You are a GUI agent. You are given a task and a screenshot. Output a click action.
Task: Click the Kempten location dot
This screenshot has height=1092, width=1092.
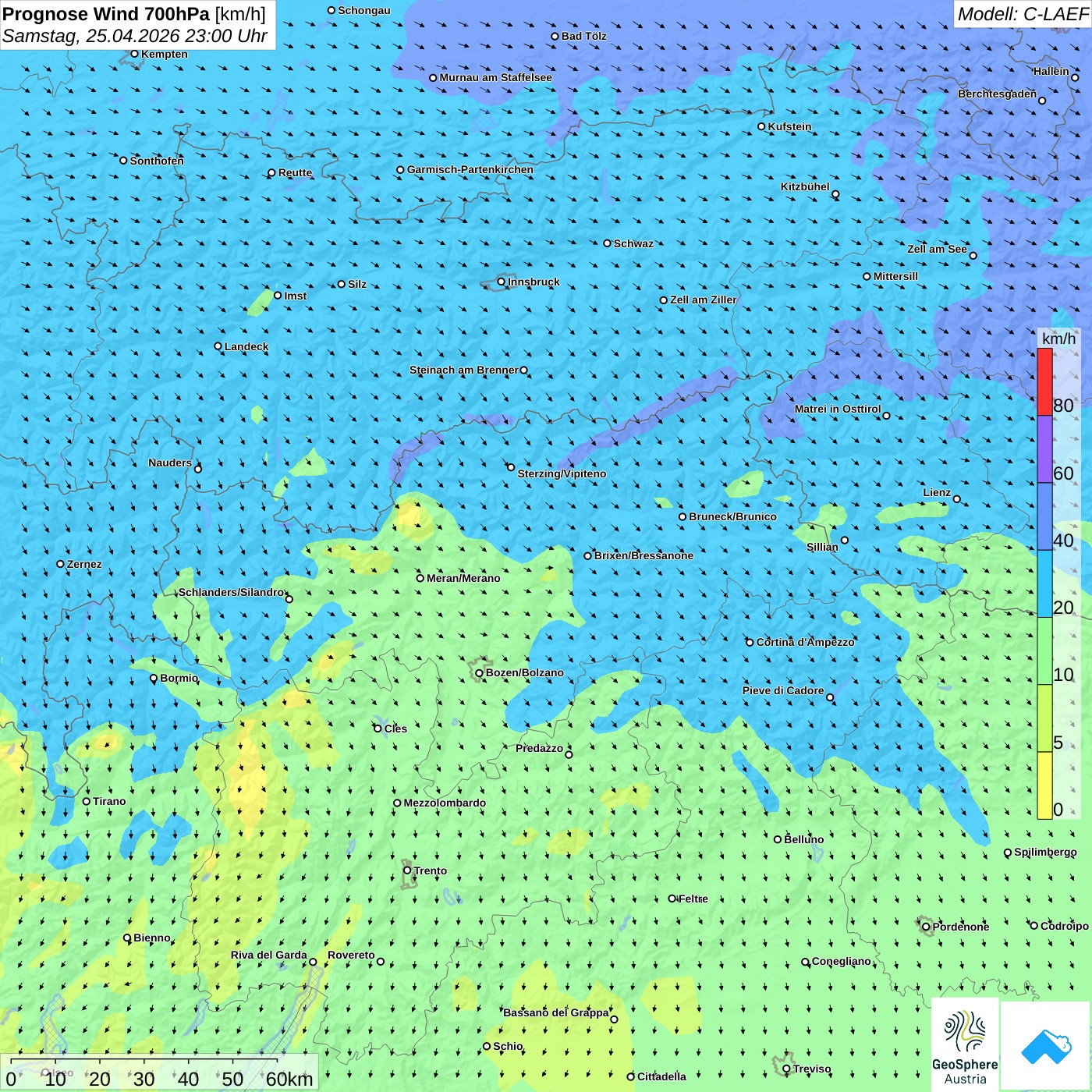point(135,54)
